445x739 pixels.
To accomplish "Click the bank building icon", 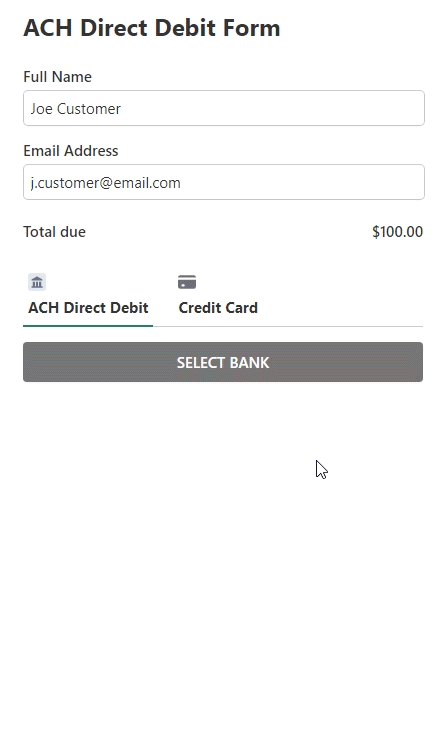I will 37,282.
